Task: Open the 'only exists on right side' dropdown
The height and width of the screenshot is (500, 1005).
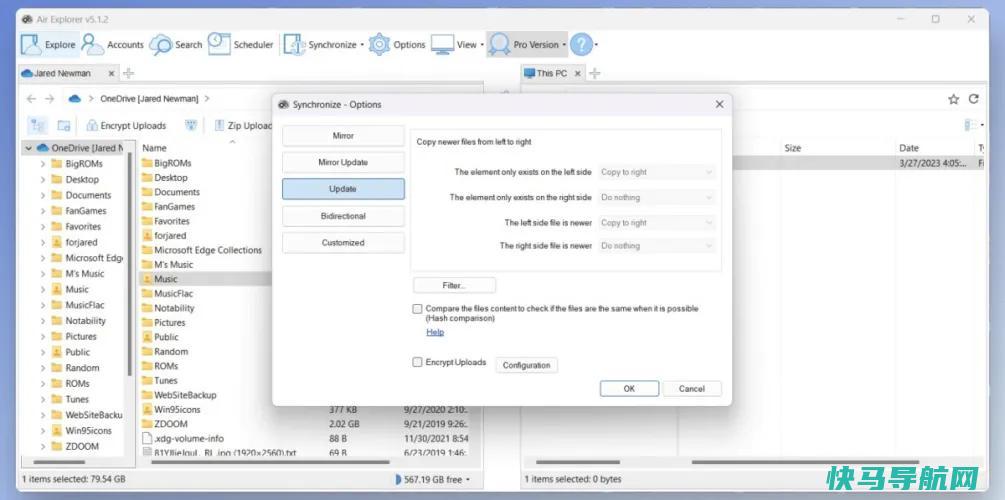Action: (x=656, y=197)
